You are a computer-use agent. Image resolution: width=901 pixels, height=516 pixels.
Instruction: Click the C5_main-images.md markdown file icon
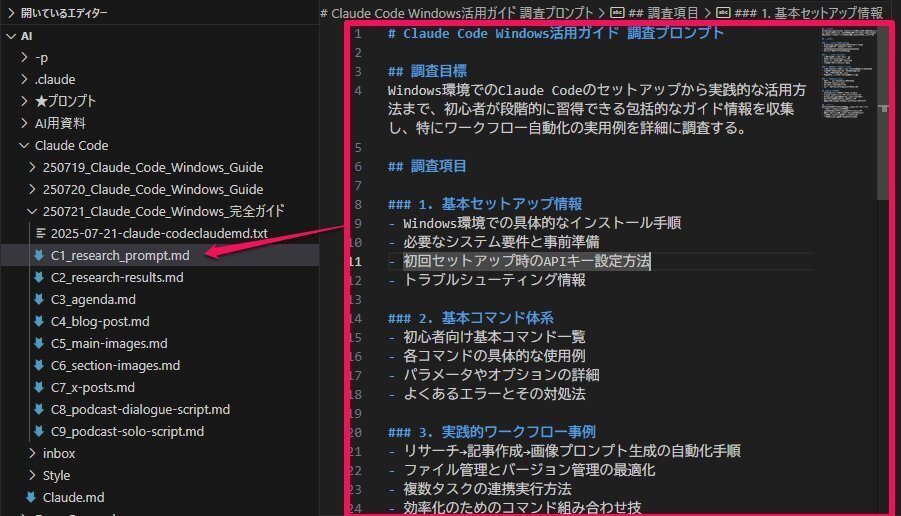pos(39,343)
